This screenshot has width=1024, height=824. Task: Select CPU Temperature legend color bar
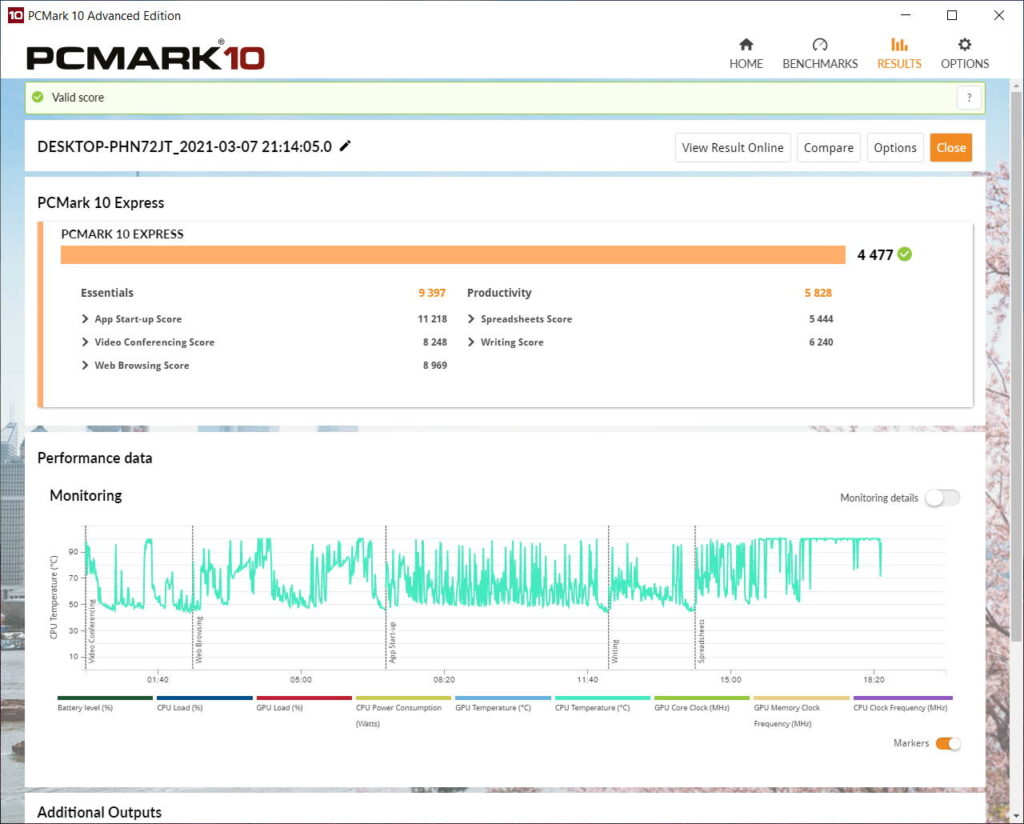602,698
